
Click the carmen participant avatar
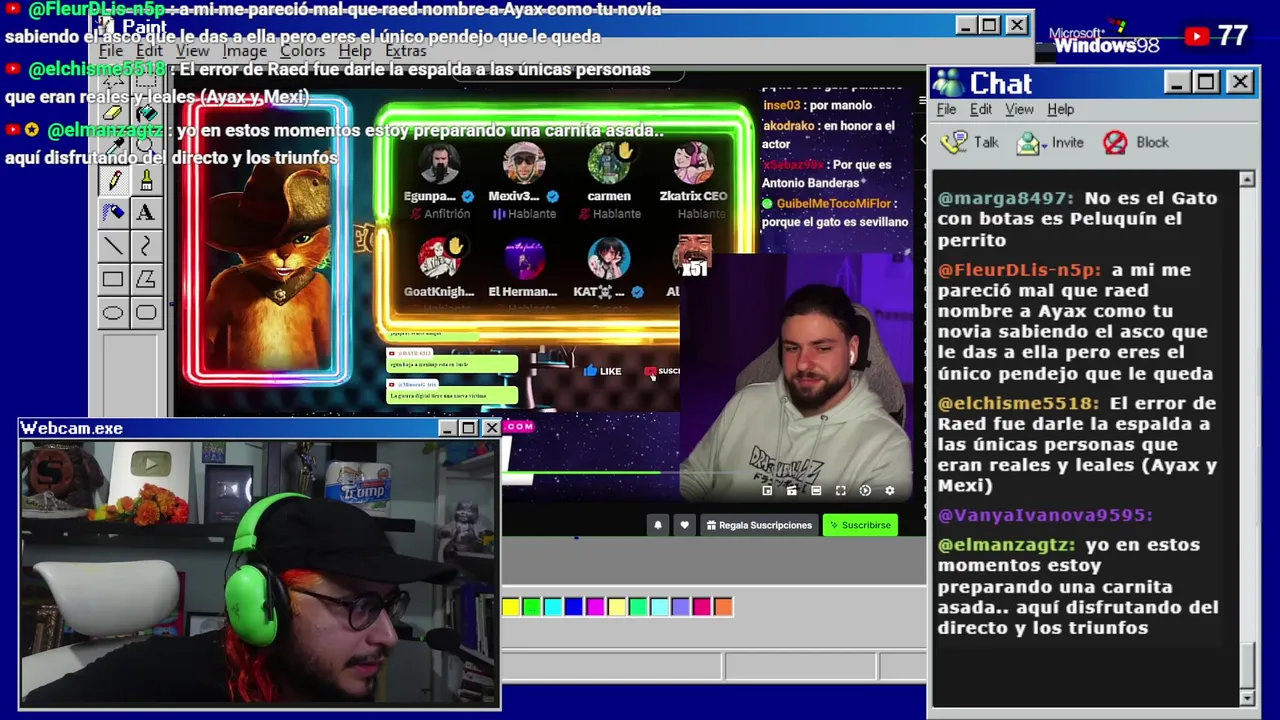pyautogui.click(x=609, y=164)
